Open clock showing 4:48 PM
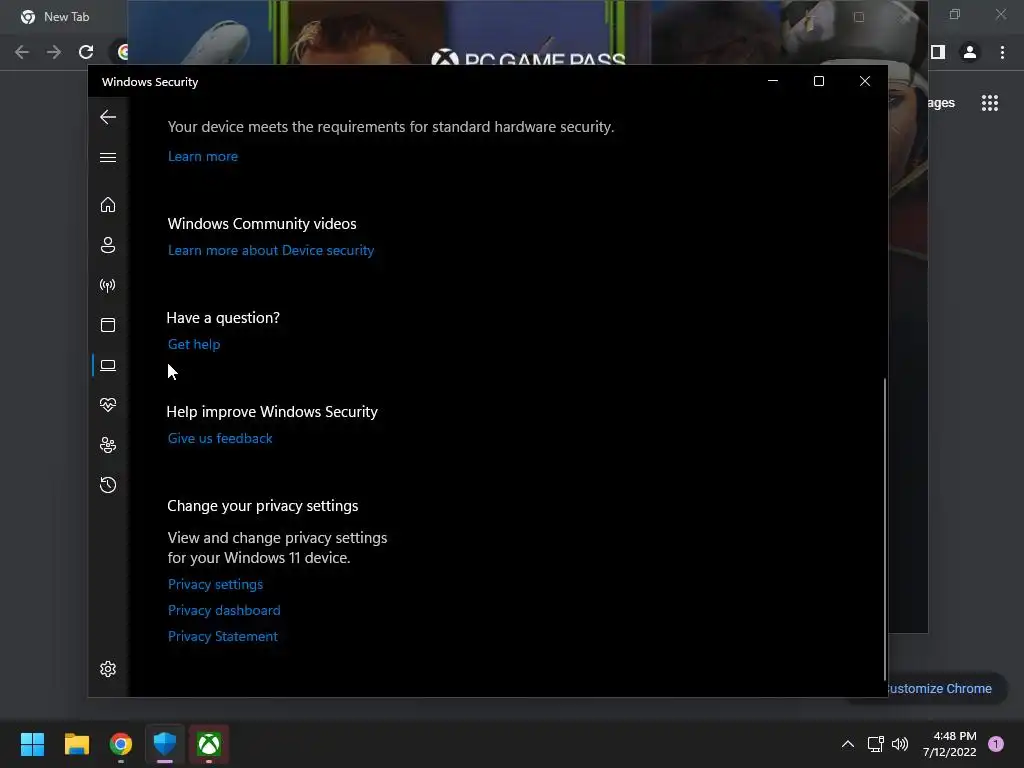 click(x=950, y=744)
